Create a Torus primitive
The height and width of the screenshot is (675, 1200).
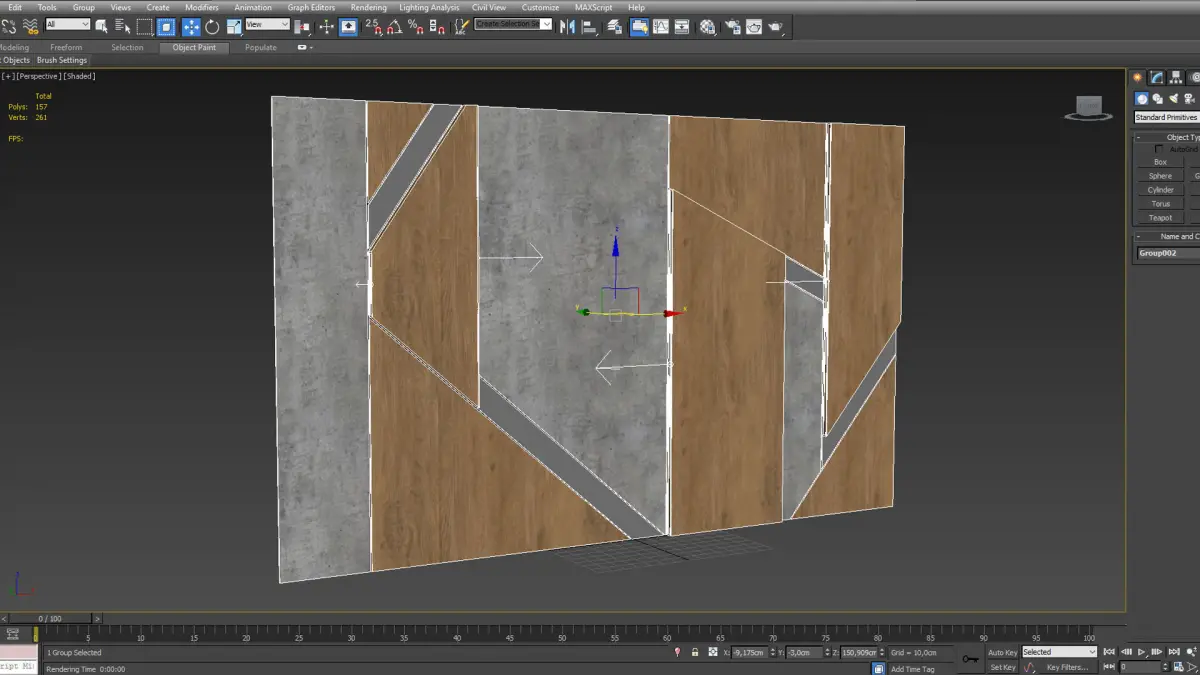[x=1160, y=204]
